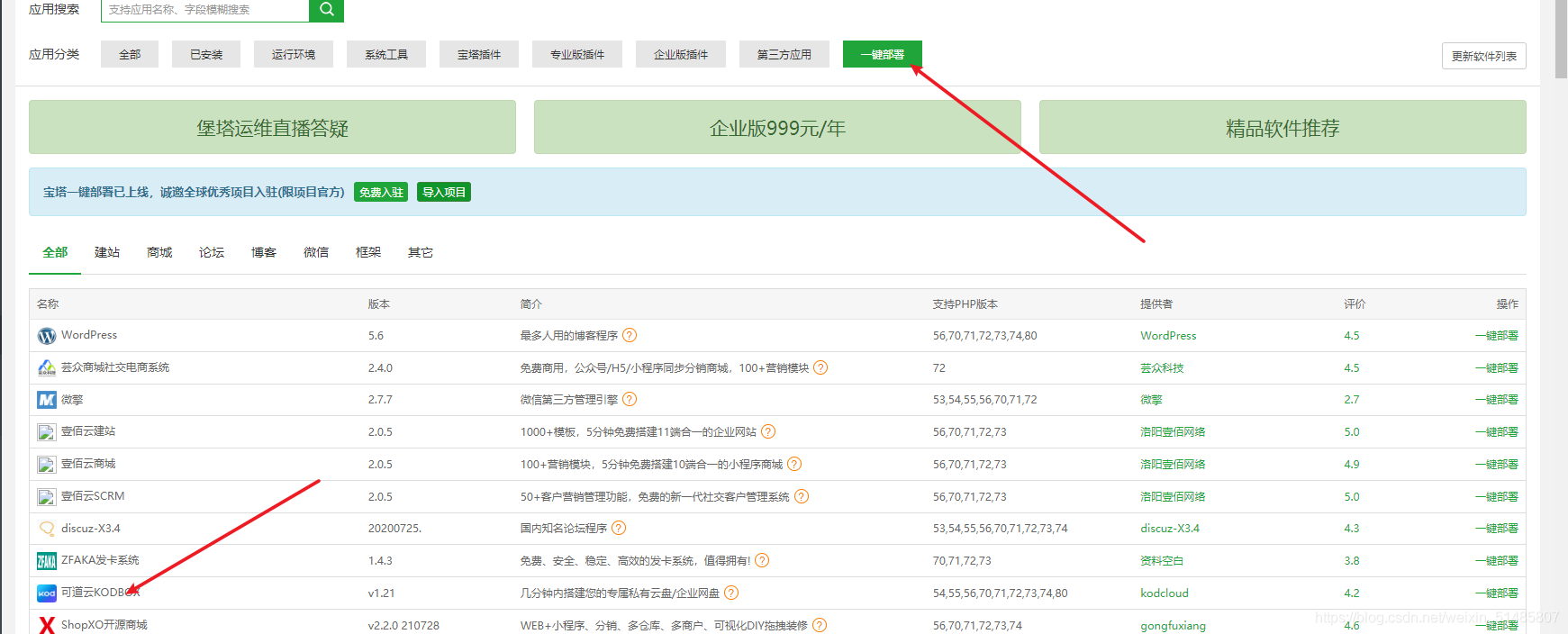Click the 芸众商城 app icon

coord(47,367)
